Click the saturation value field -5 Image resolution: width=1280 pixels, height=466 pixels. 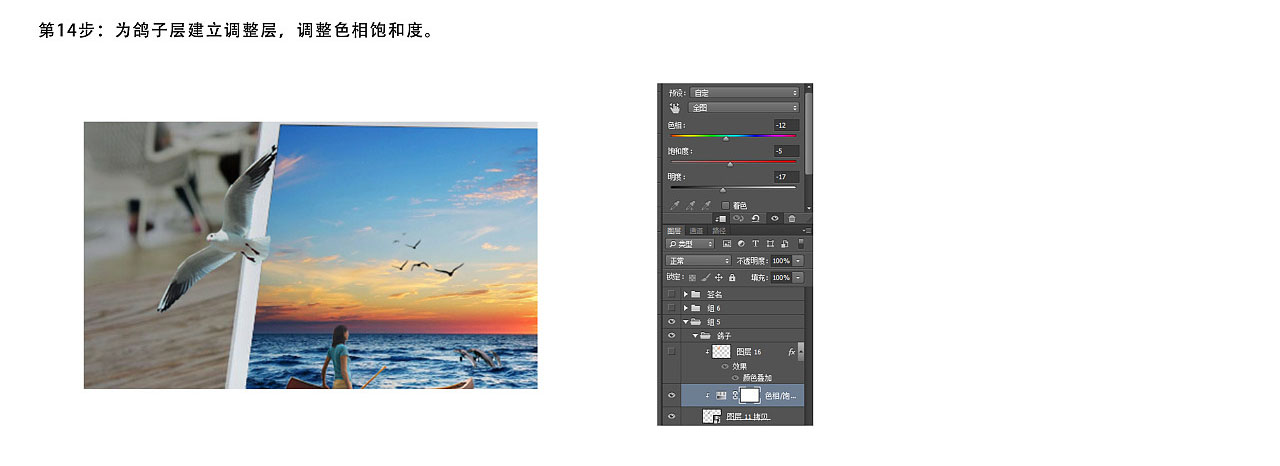(x=786, y=151)
